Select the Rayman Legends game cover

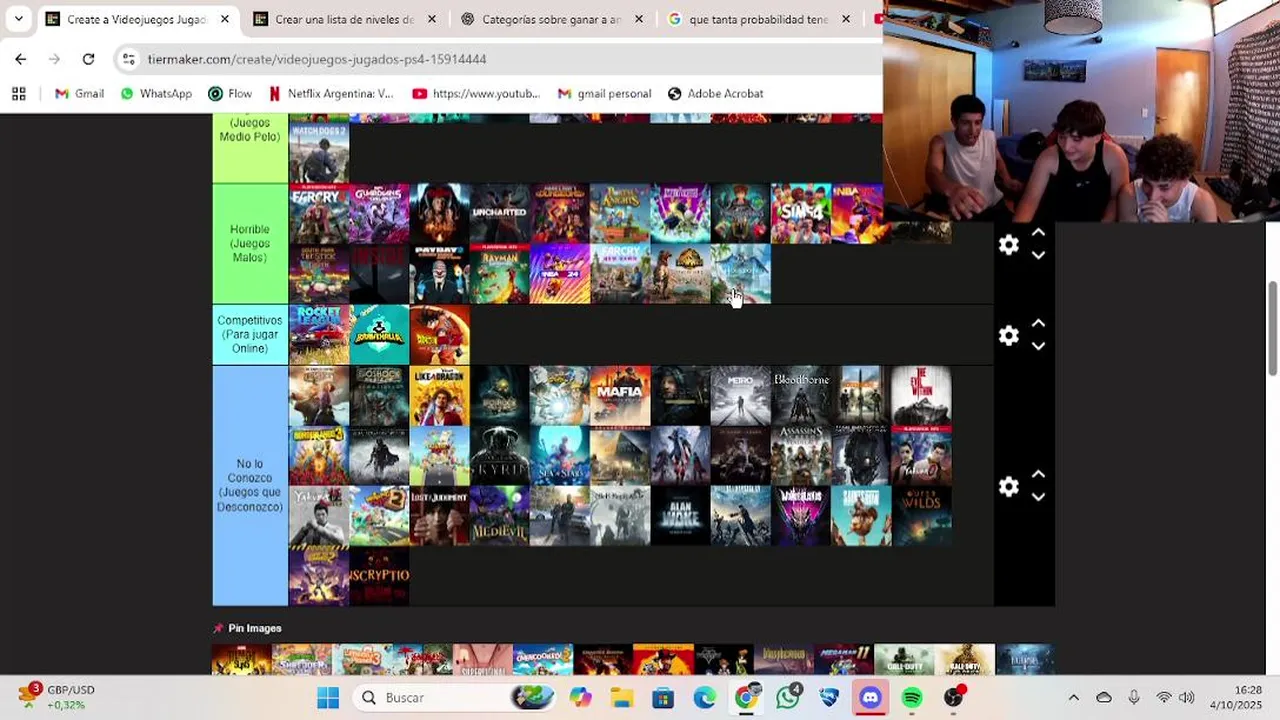tap(500, 273)
